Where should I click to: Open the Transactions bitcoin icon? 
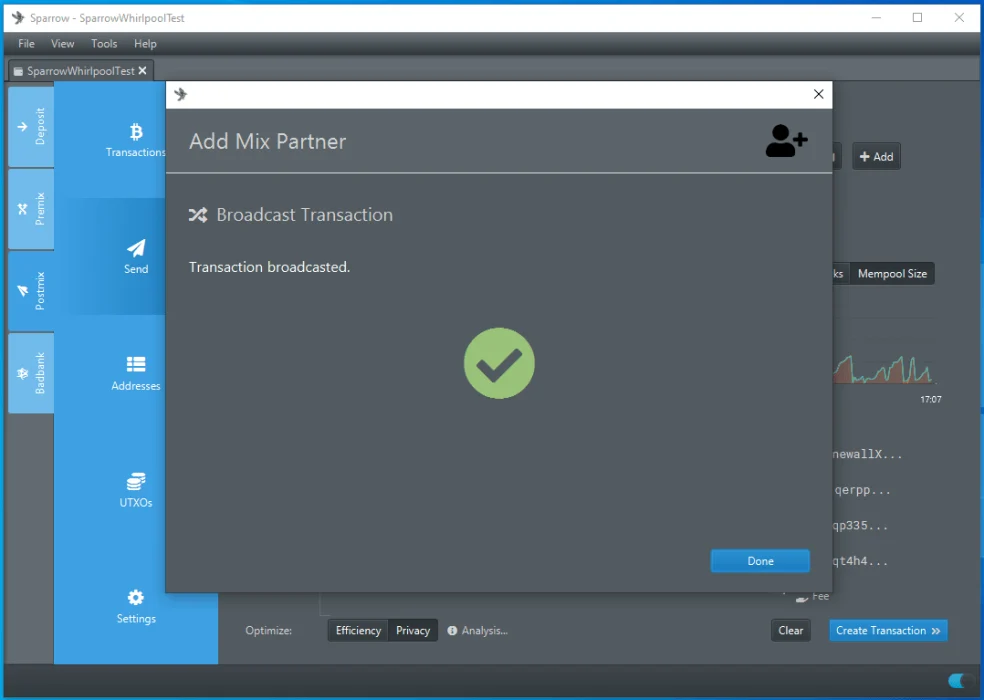136,132
